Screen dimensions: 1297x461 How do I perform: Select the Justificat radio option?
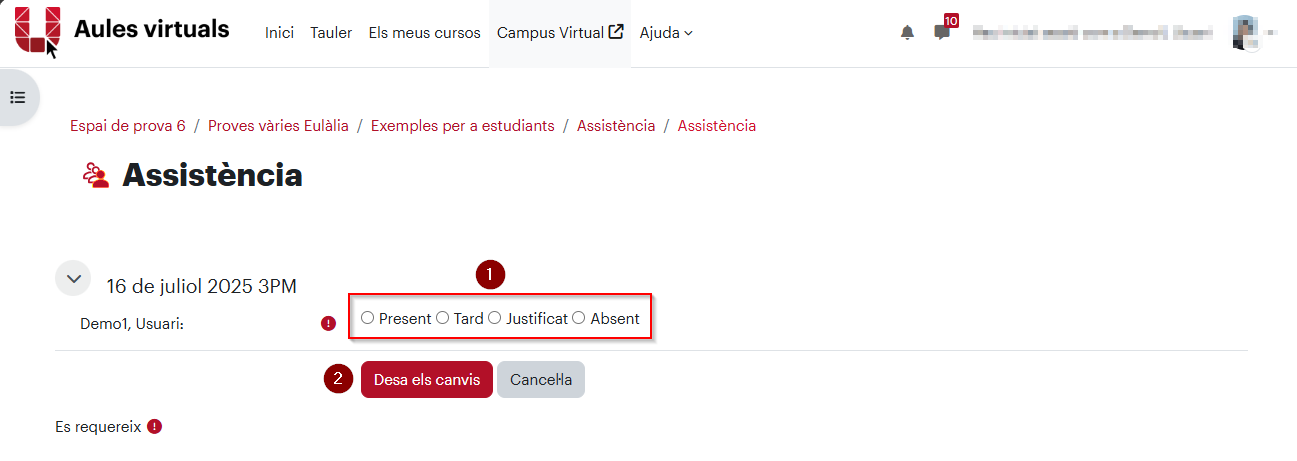click(494, 318)
